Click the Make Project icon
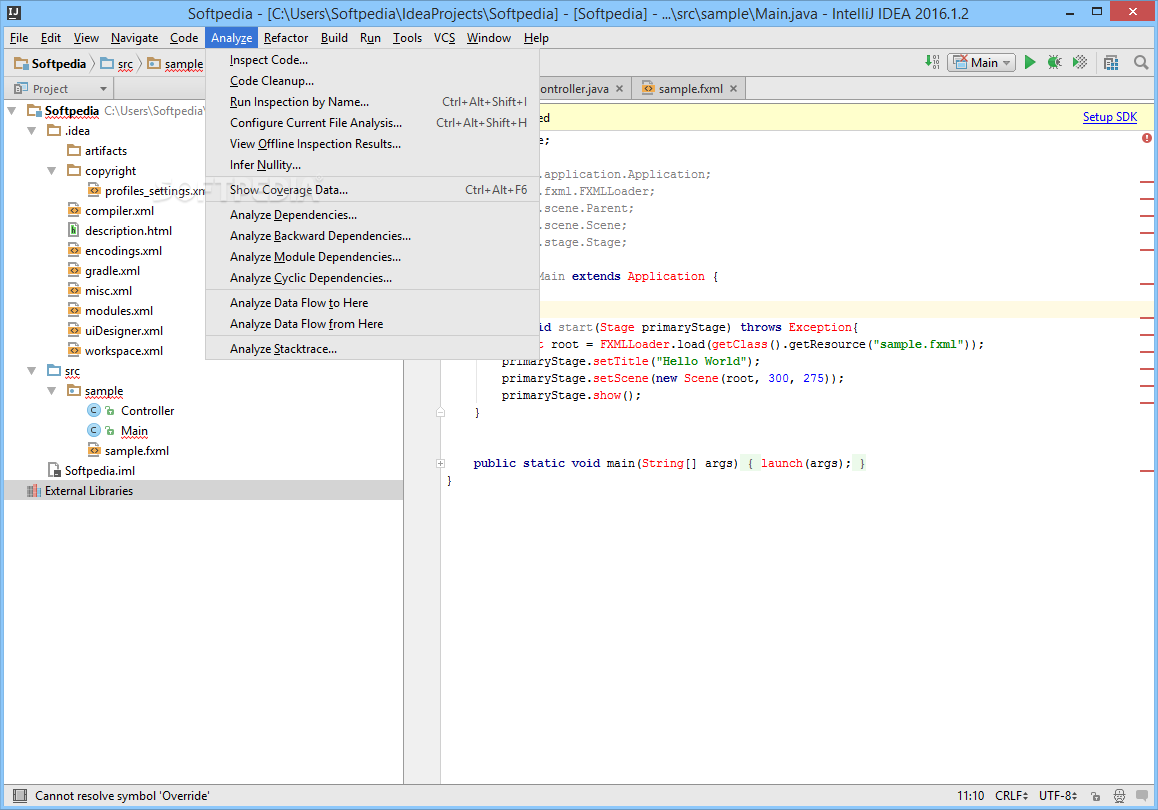The image size is (1158, 810). click(933, 63)
